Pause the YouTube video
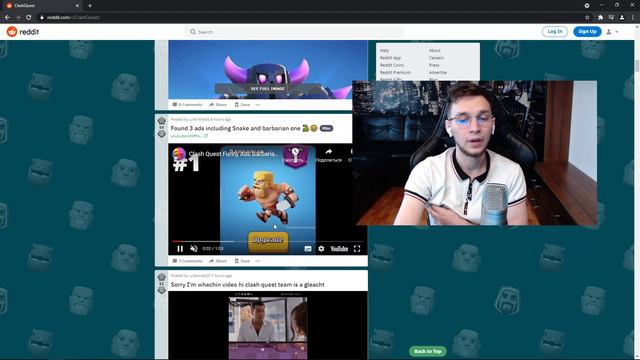The height and width of the screenshot is (360, 640). [x=180, y=249]
